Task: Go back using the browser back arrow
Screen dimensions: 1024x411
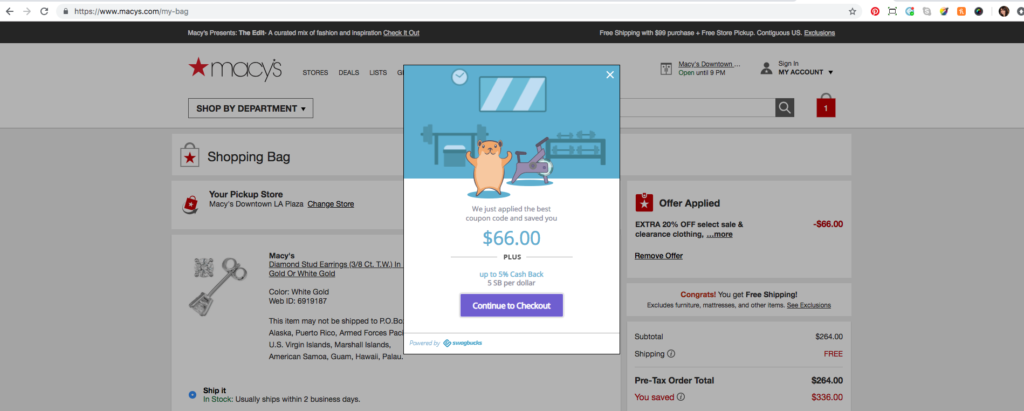Action: point(9,11)
